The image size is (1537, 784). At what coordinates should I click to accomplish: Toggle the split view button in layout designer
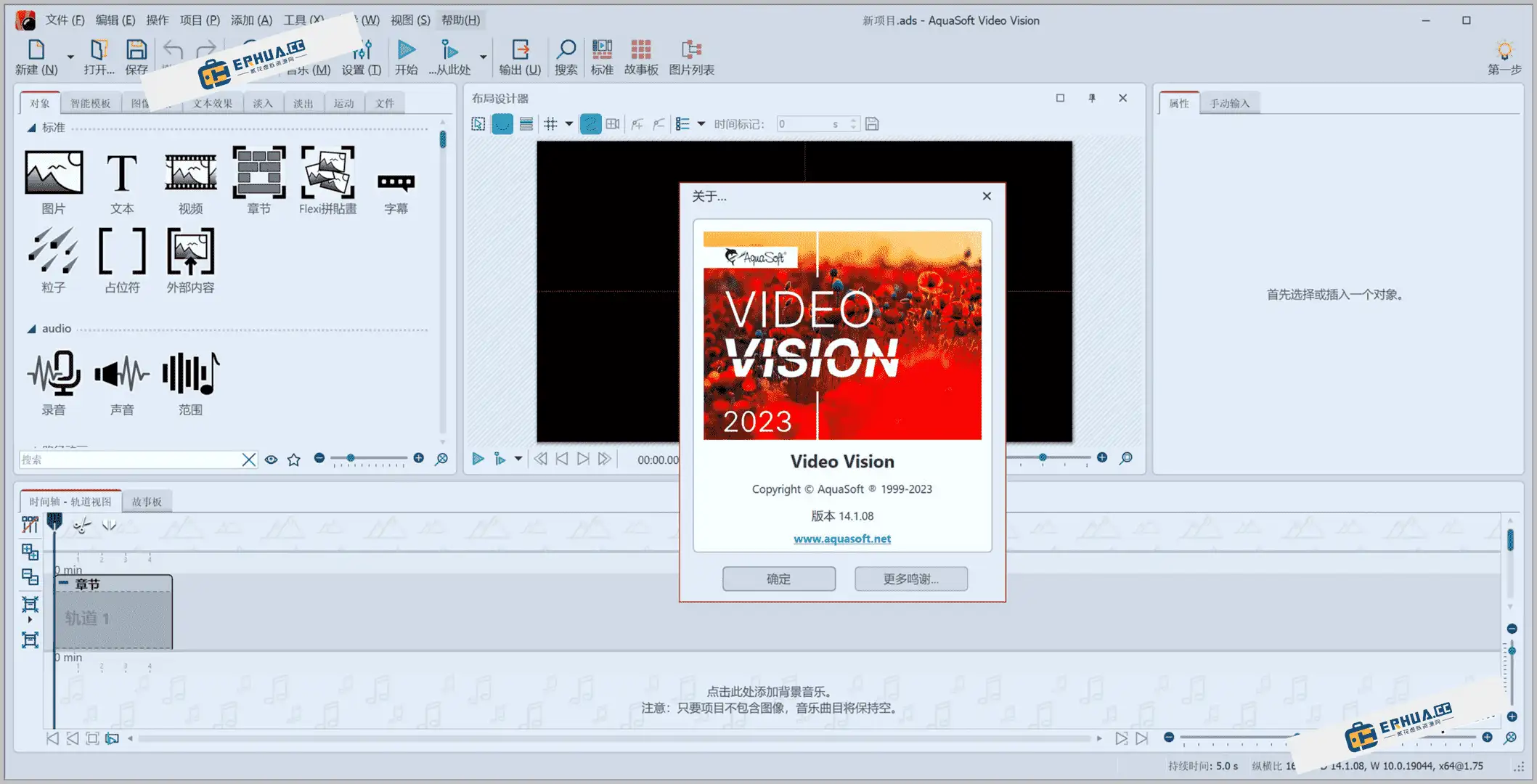click(x=613, y=124)
